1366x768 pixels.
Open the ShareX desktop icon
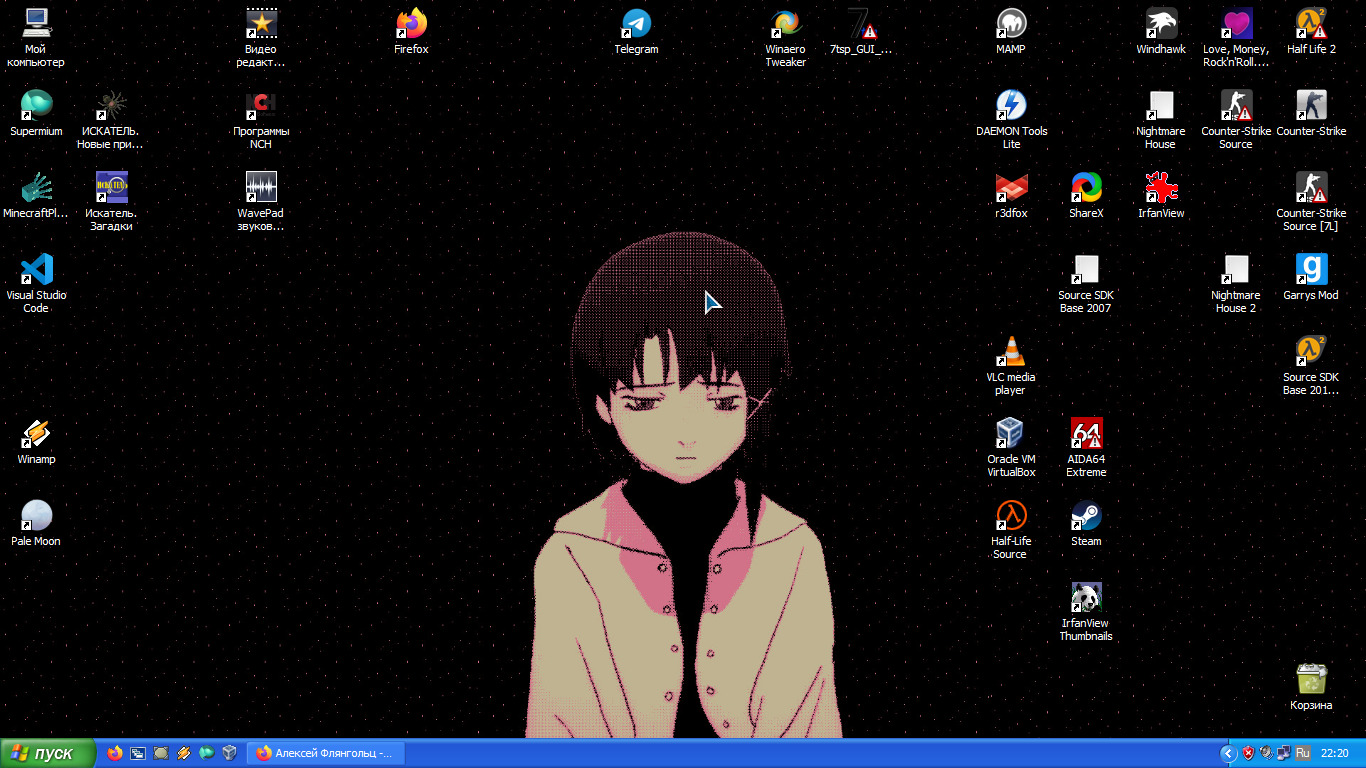point(1086,195)
